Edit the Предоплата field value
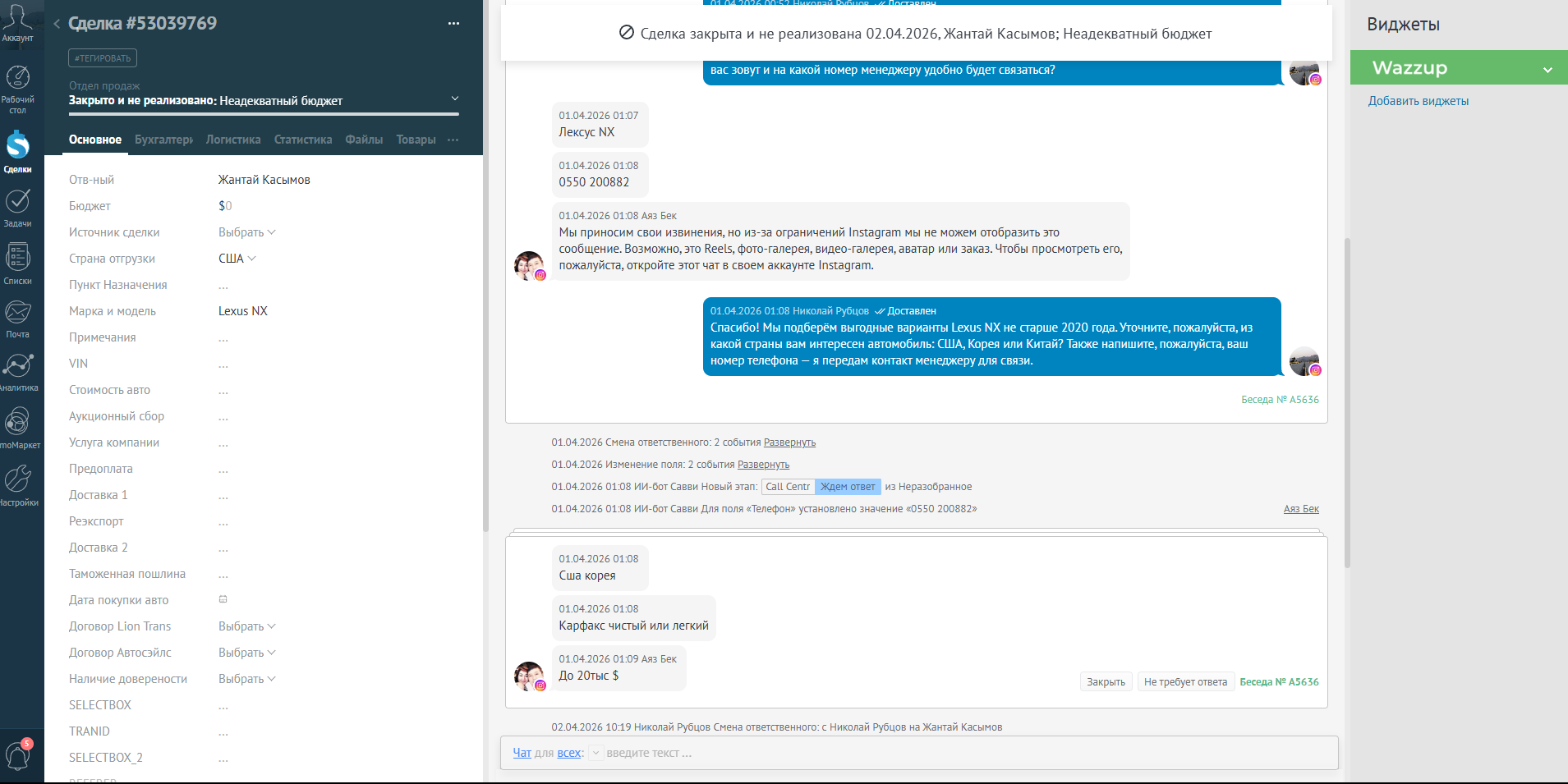The width and height of the screenshot is (1568, 784). 223,469
